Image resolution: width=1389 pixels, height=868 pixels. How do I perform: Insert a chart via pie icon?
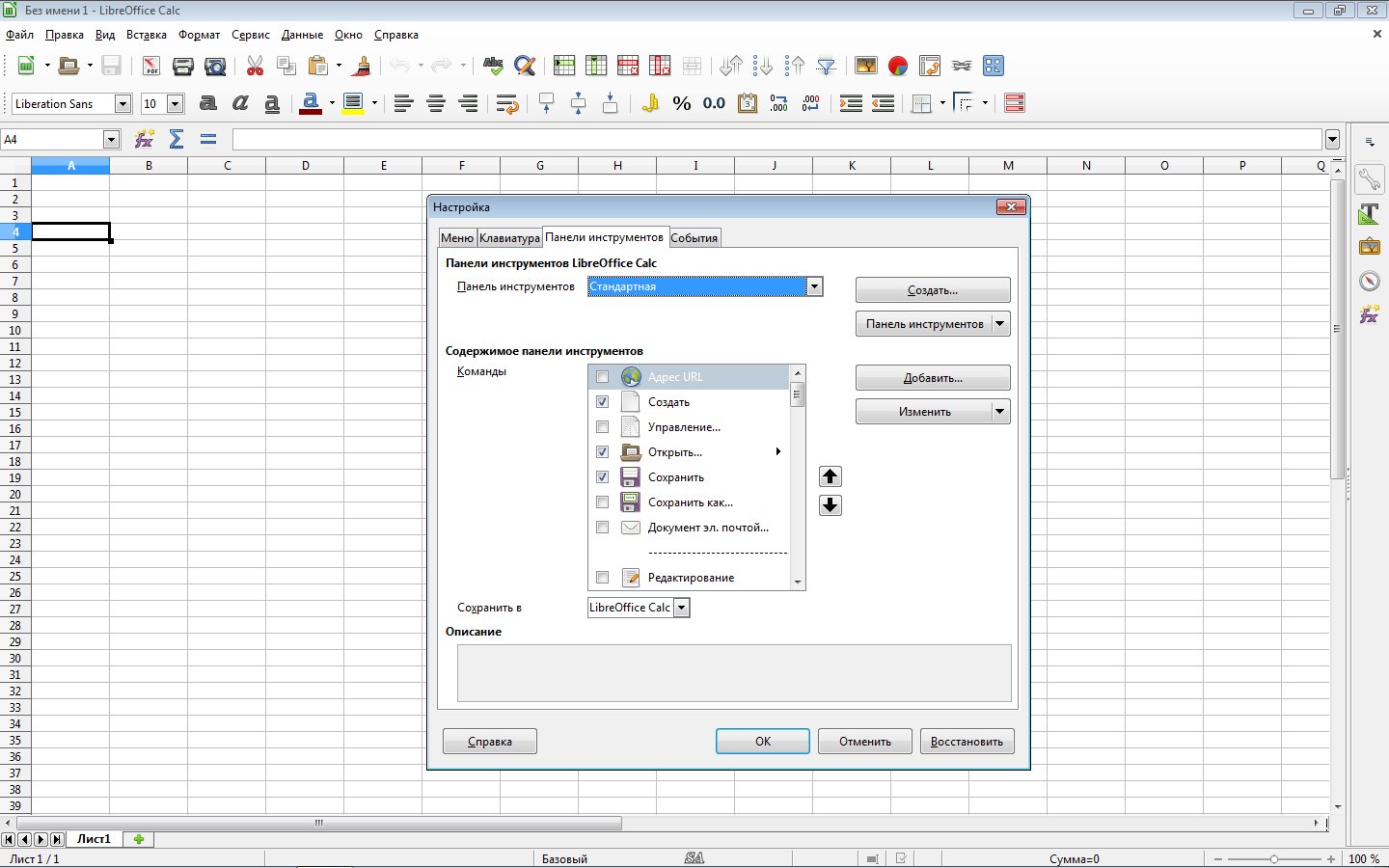(x=898, y=66)
